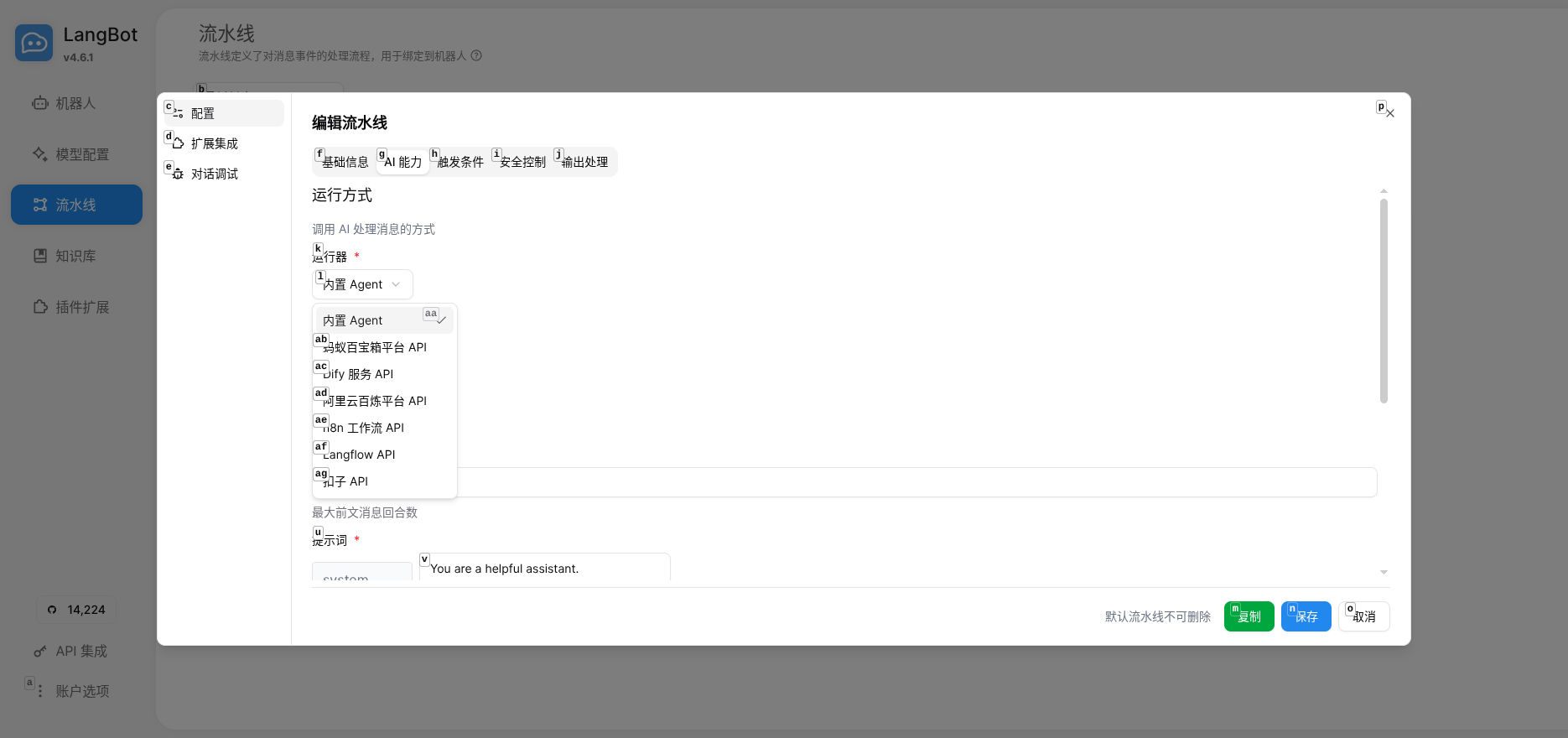Expand the 内置 Agent runner dropdown

click(362, 284)
